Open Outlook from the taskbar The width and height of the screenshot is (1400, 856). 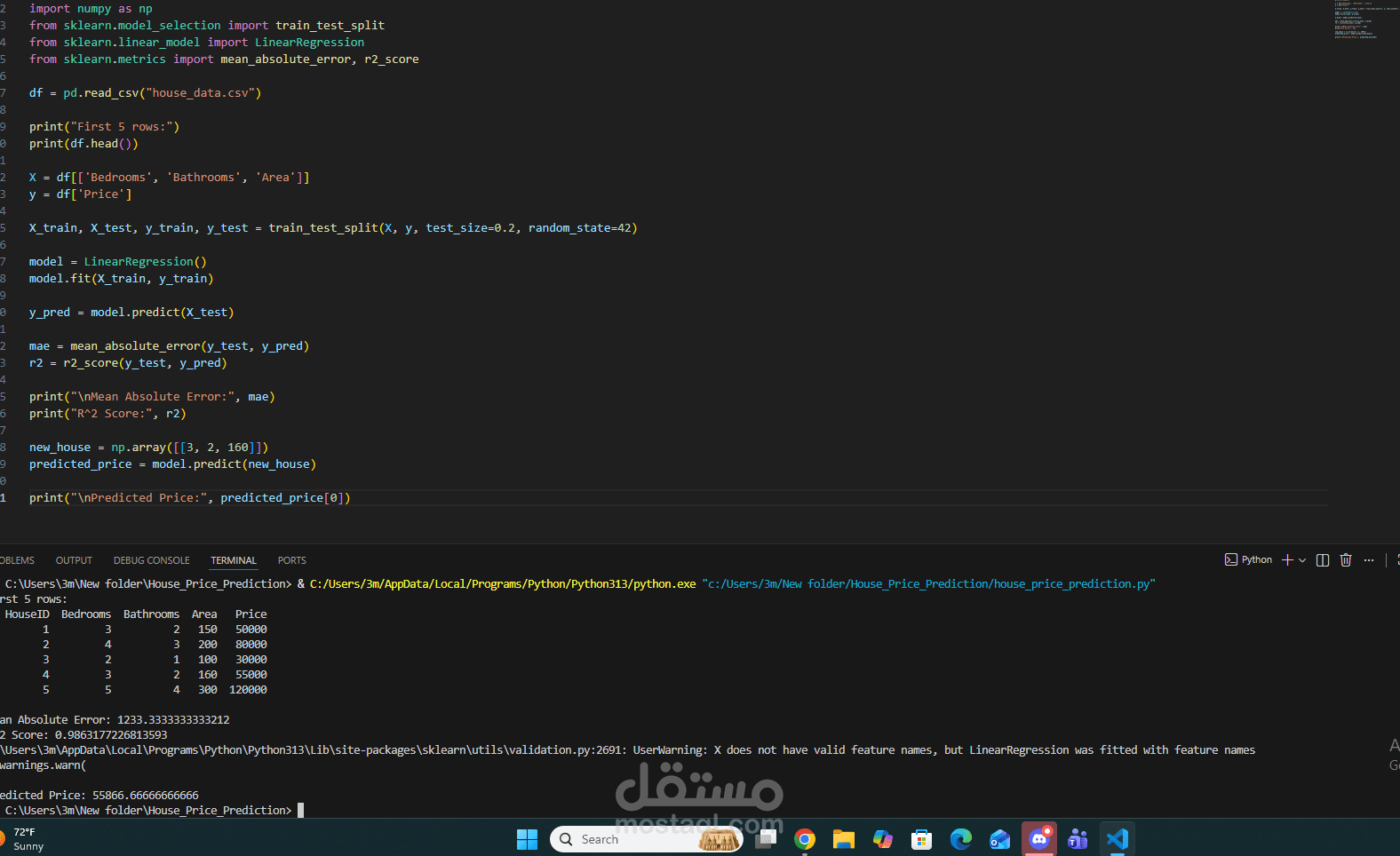(x=1000, y=839)
